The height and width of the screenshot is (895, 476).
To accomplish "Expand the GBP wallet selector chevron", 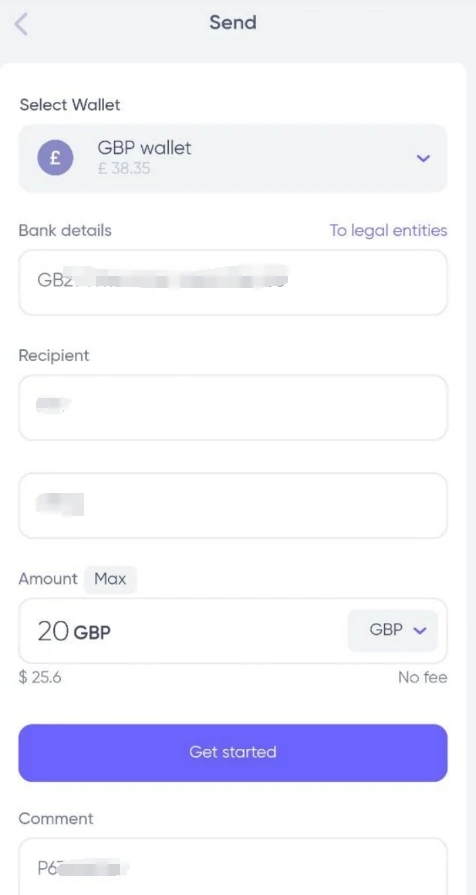I will (x=423, y=158).
